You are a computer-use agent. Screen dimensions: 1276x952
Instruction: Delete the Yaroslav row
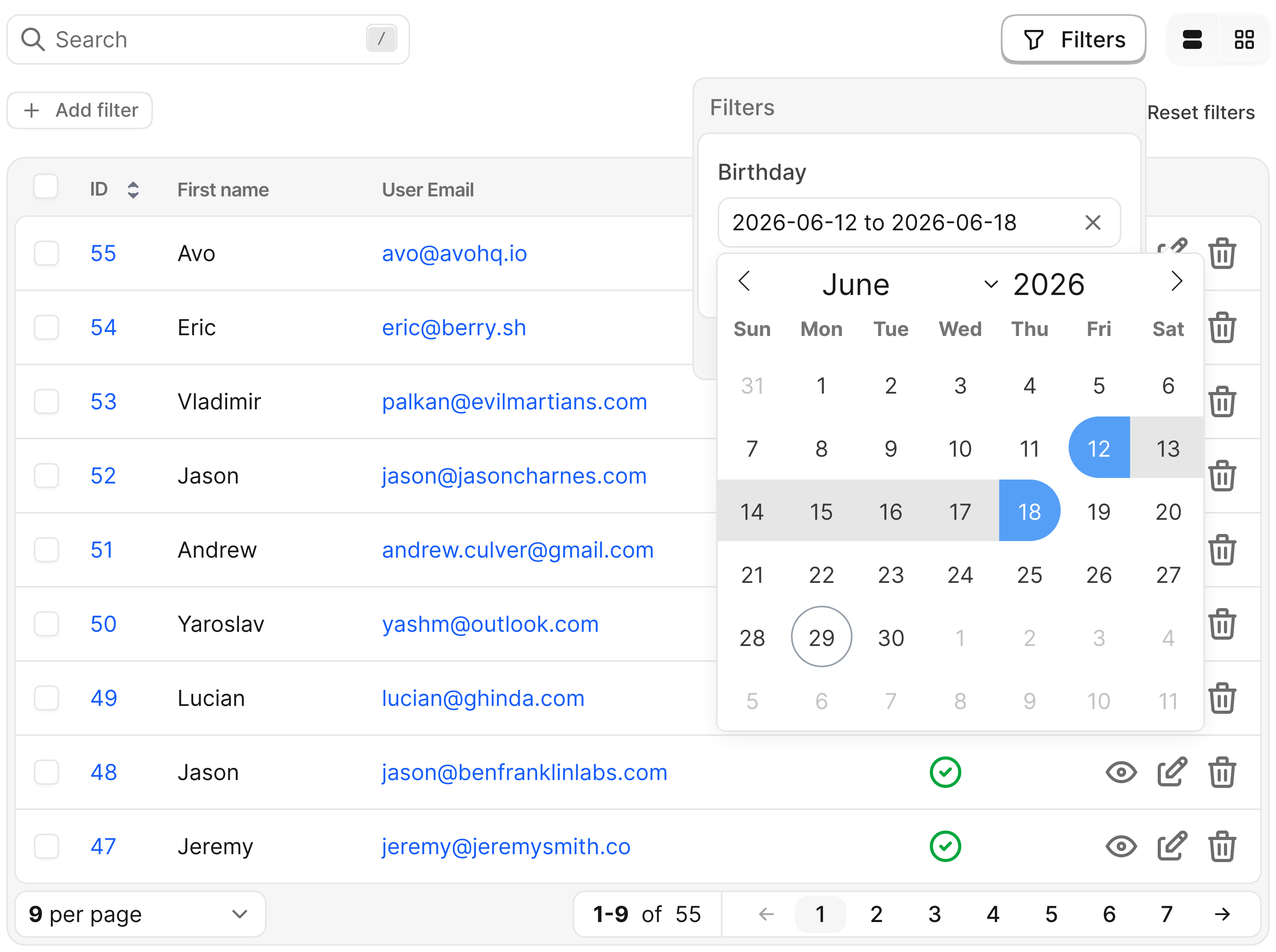click(x=1222, y=624)
